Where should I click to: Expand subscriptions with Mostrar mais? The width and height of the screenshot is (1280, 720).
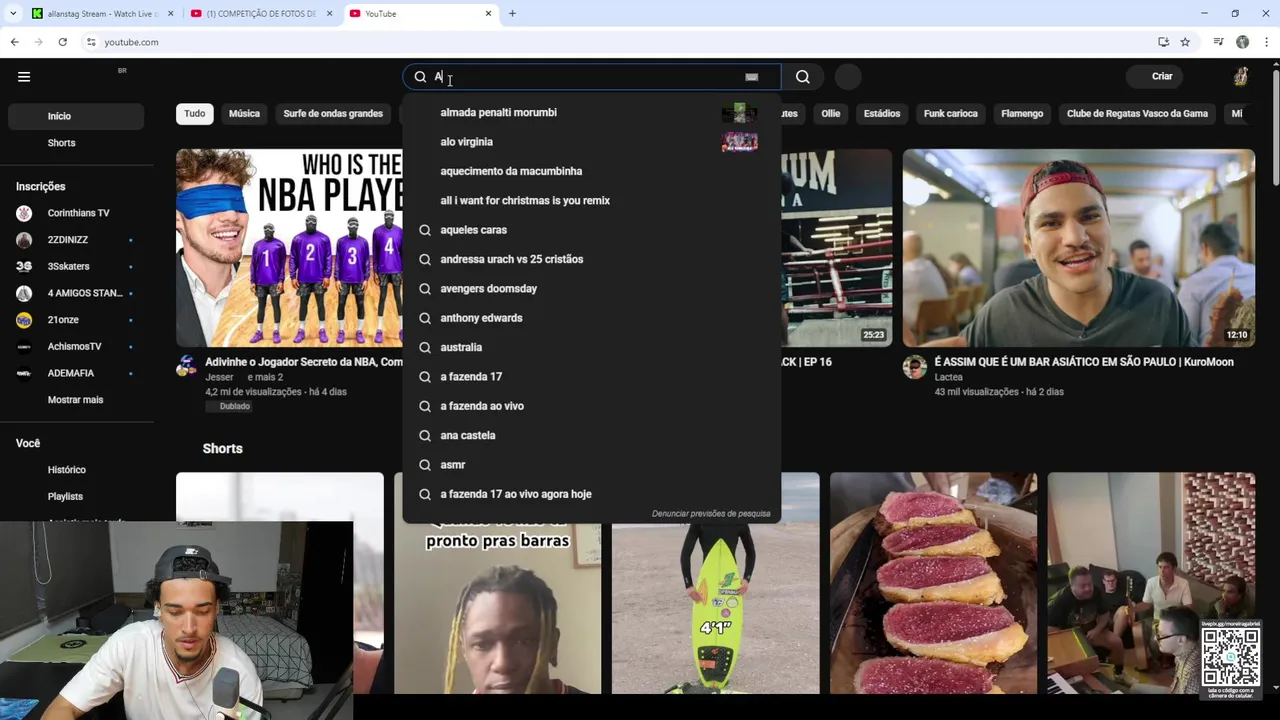(75, 400)
